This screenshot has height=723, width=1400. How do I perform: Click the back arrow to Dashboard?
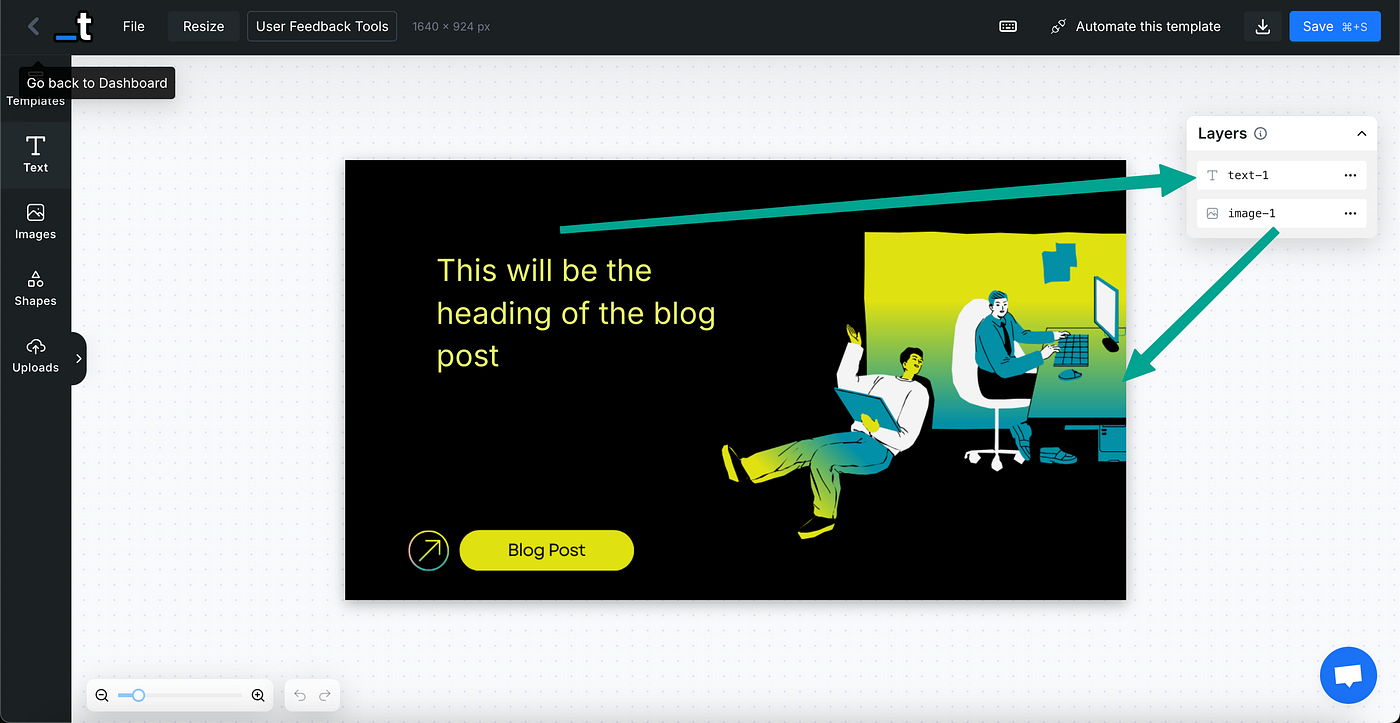pyautogui.click(x=33, y=27)
